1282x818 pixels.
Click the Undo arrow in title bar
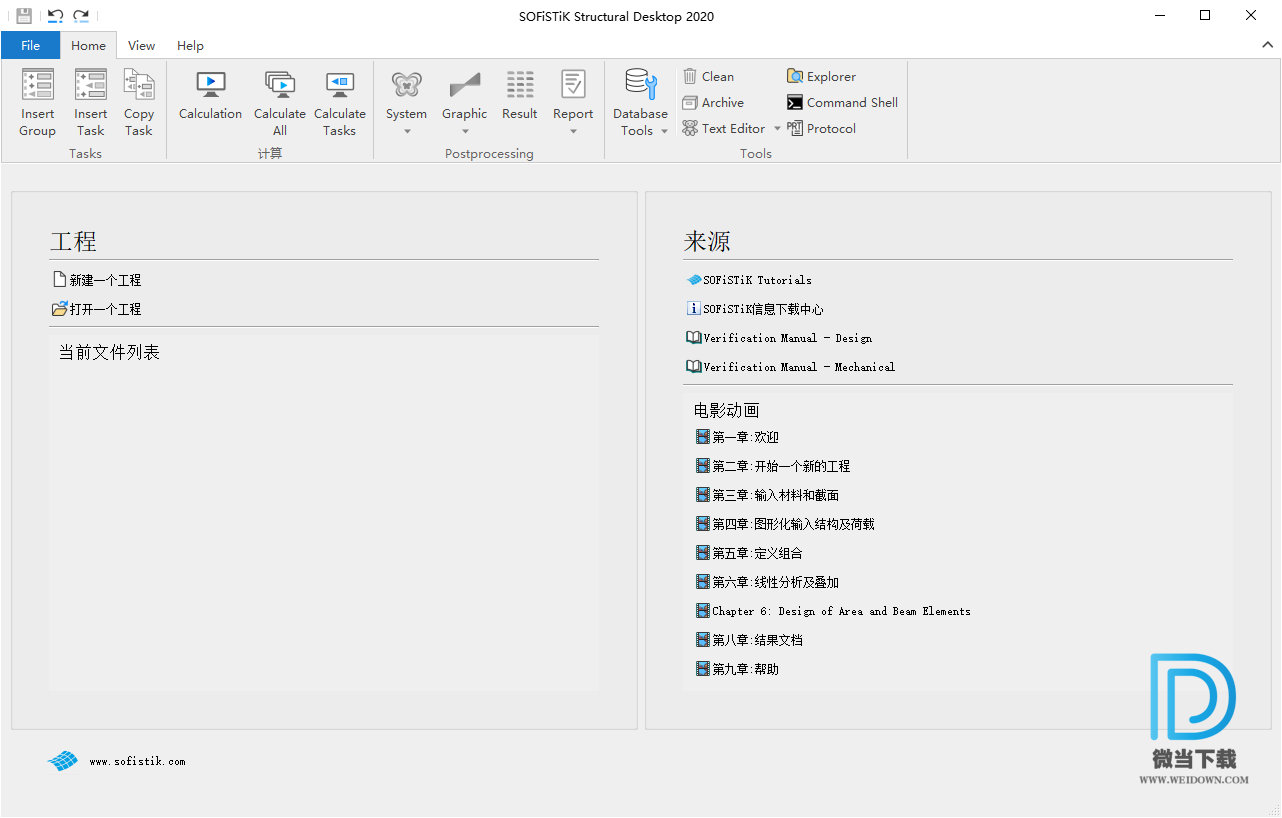point(55,16)
